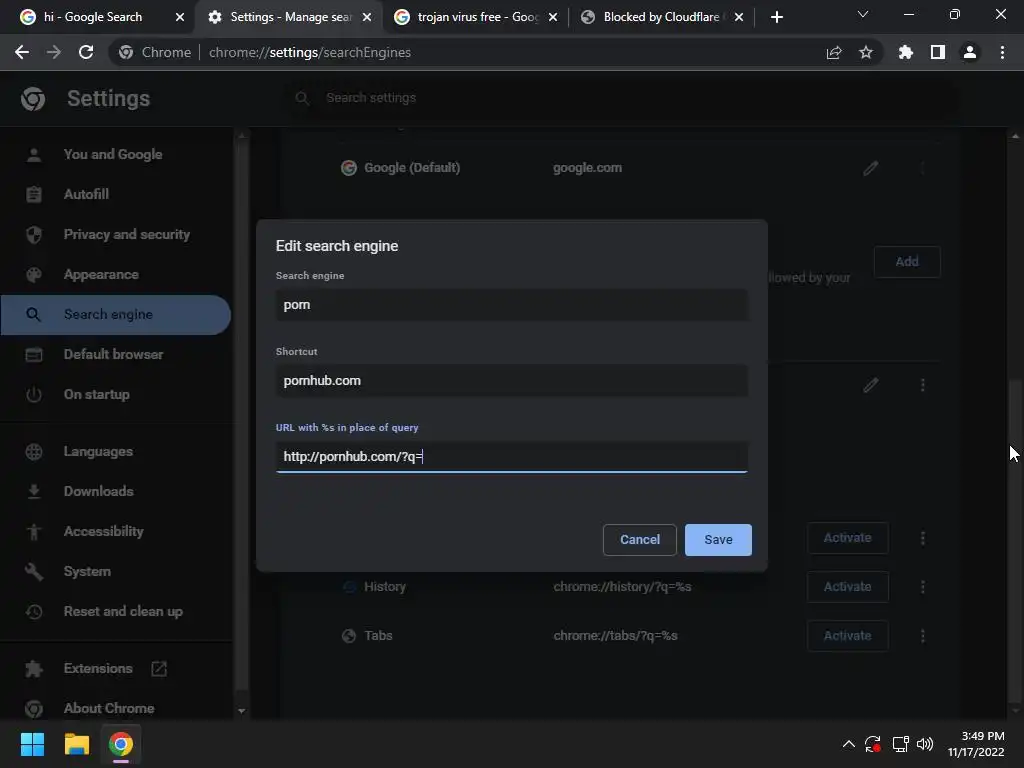Click the browser back arrow
The height and width of the screenshot is (768, 1024).
coord(22,52)
